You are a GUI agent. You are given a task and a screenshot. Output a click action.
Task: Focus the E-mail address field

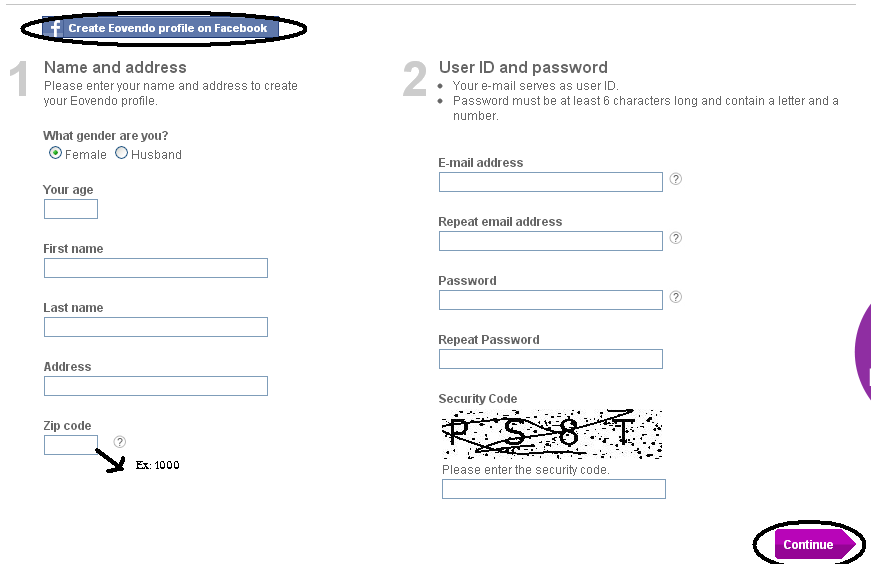pyautogui.click(x=551, y=182)
